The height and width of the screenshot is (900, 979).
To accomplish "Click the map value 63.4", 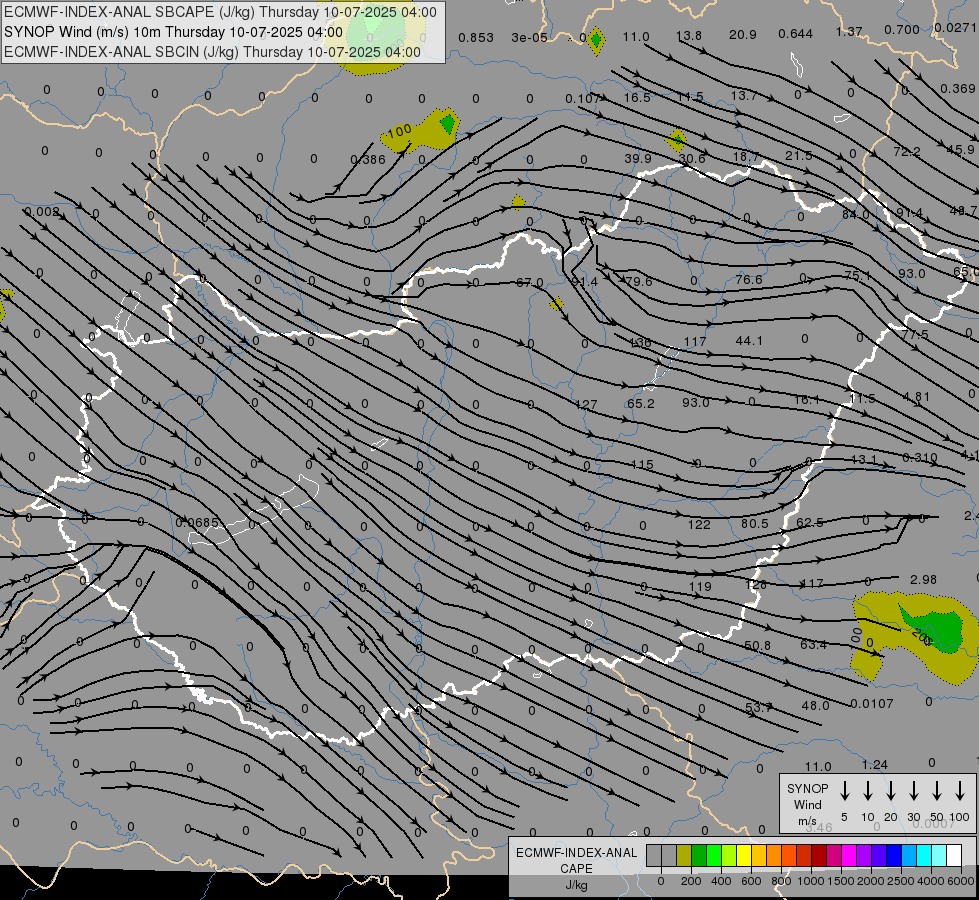I will (814, 645).
